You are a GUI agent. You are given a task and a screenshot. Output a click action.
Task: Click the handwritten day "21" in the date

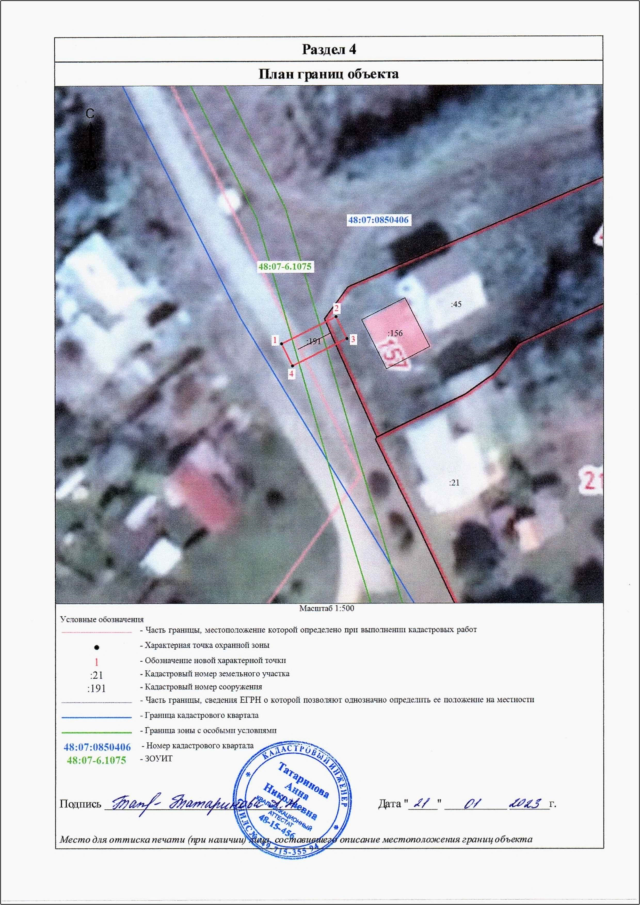click(422, 803)
